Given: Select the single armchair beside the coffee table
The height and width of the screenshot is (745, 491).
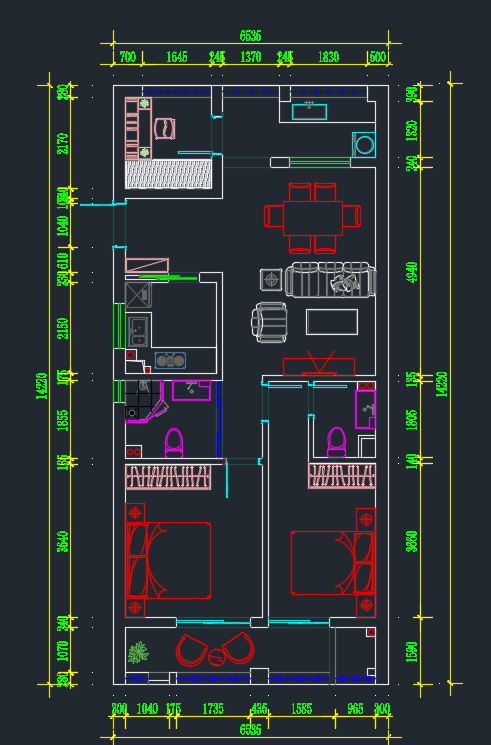Looking at the screenshot, I should coord(270,322).
